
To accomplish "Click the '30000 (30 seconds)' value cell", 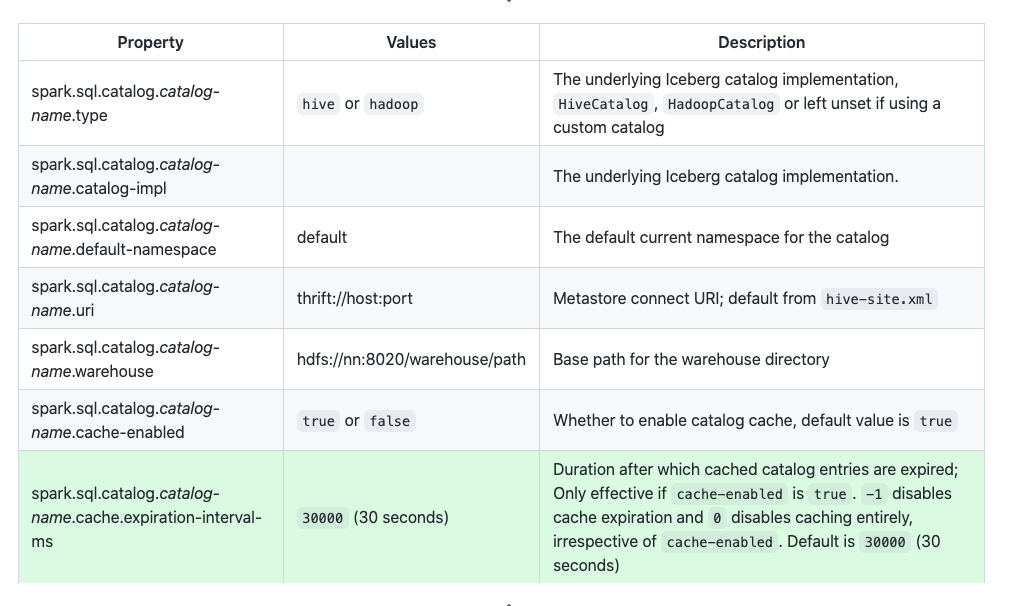I will [x=374, y=517].
